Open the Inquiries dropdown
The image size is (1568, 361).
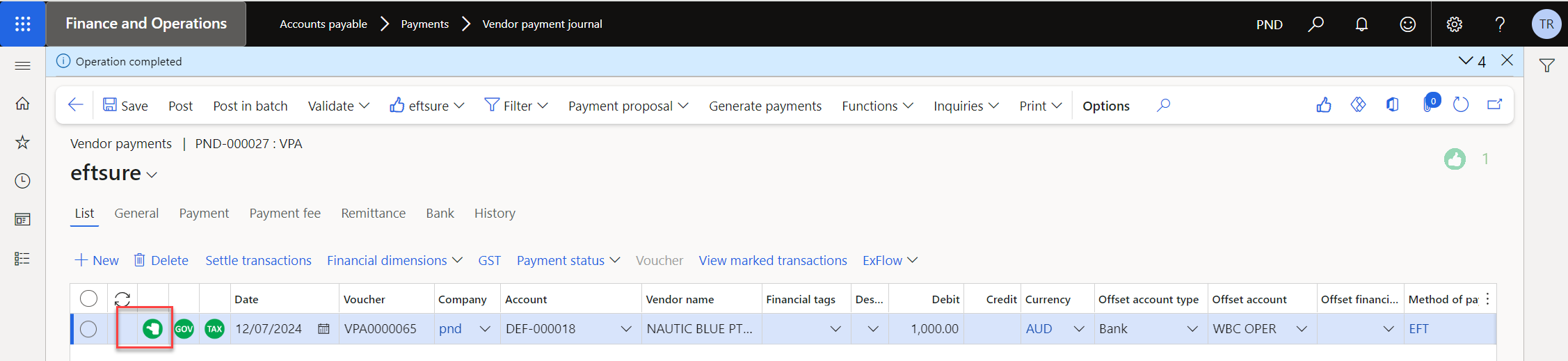pyautogui.click(x=966, y=106)
